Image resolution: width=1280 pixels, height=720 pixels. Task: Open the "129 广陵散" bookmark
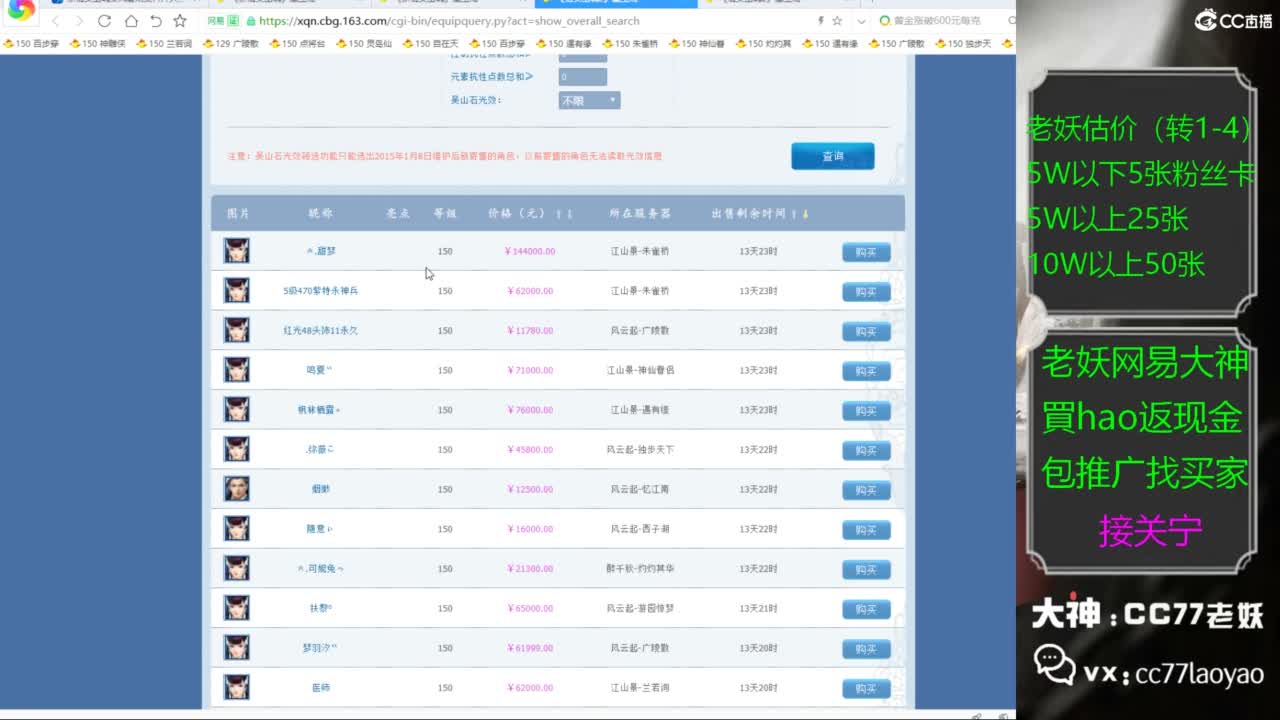(230, 44)
